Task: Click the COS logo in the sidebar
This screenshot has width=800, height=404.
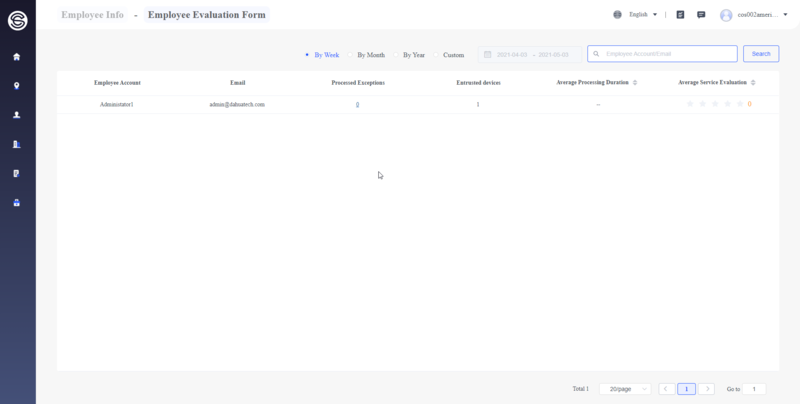Action: (x=17, y=20)
